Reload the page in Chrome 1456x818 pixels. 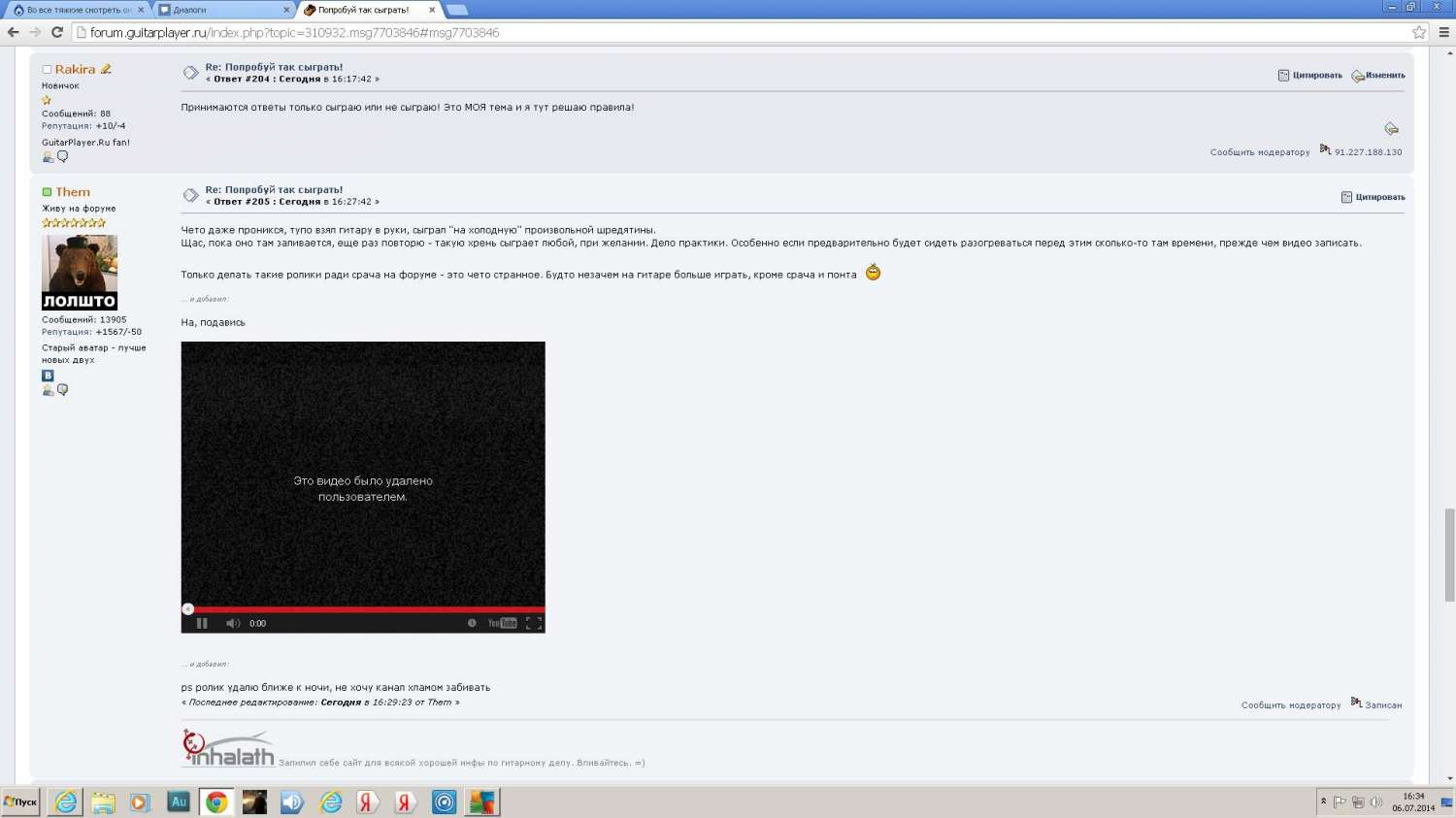57,32
